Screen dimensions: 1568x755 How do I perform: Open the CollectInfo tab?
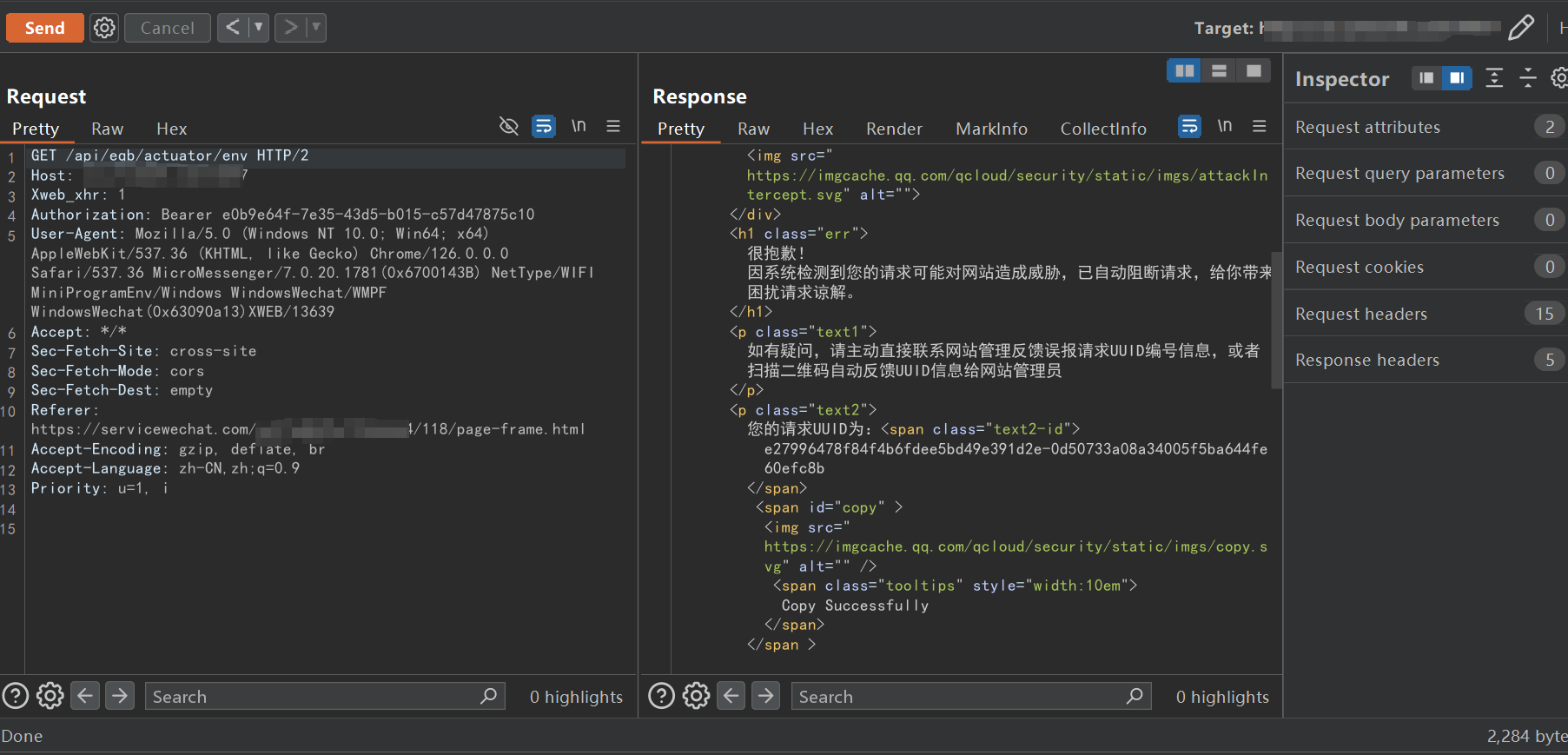coord(1103,129)
